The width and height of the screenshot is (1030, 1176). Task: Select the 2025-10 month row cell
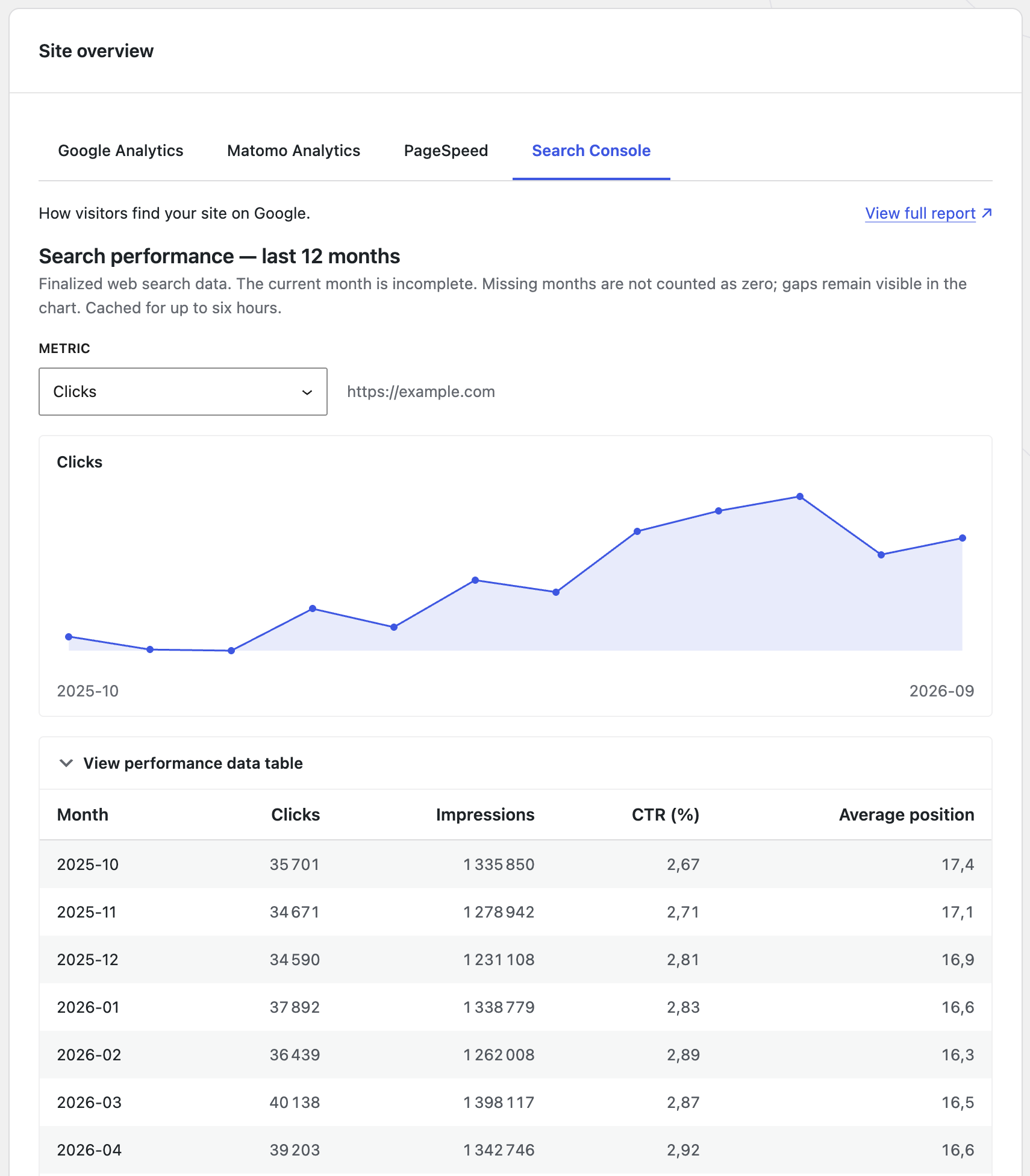[88, 865]
